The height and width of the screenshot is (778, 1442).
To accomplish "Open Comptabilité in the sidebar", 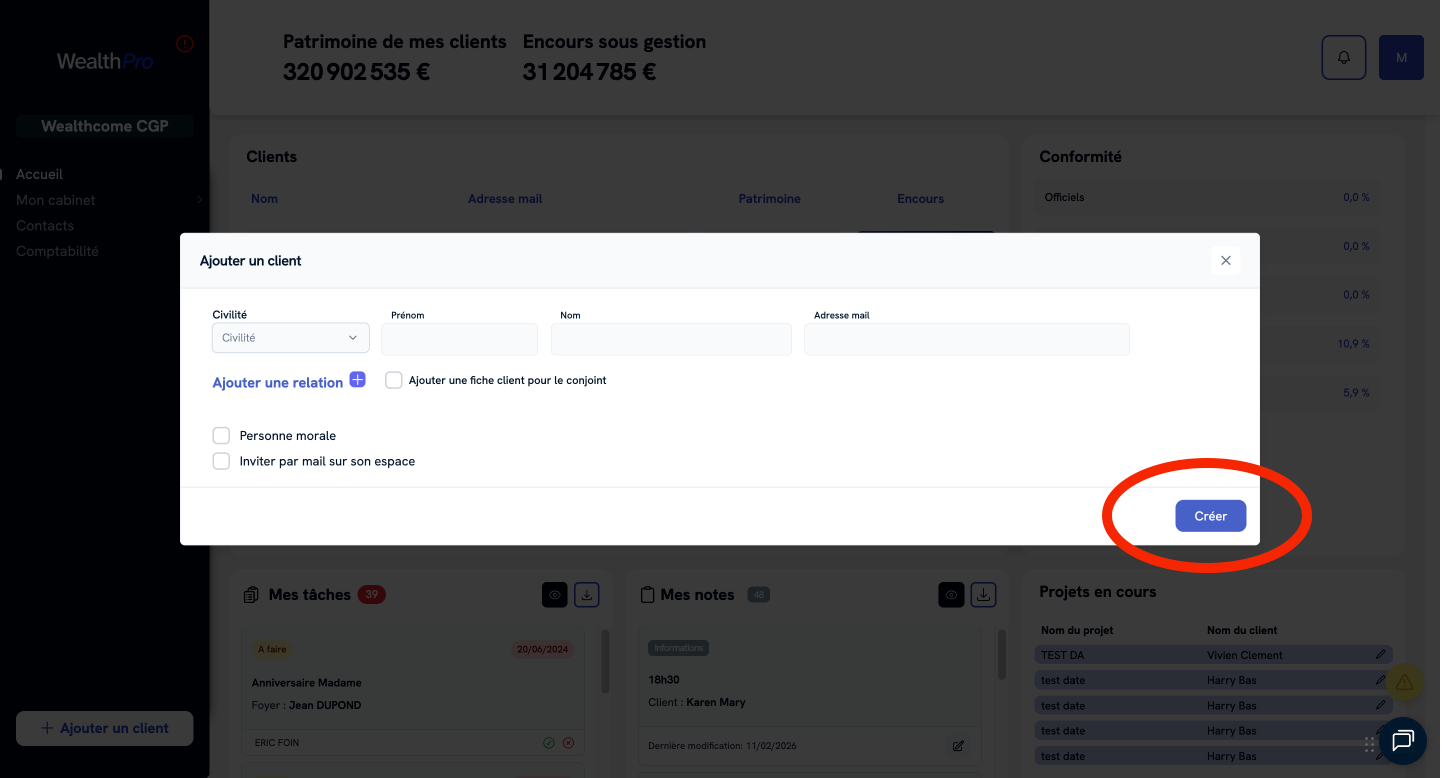I will [57, 251].
